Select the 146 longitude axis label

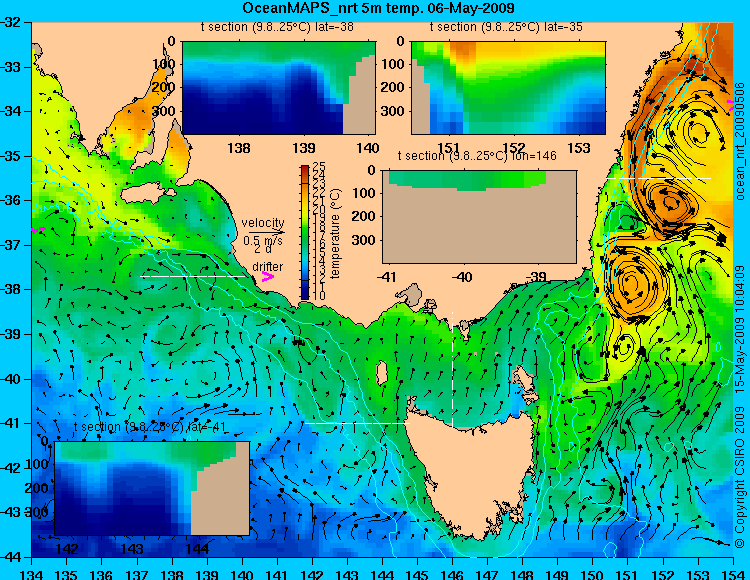452,574
